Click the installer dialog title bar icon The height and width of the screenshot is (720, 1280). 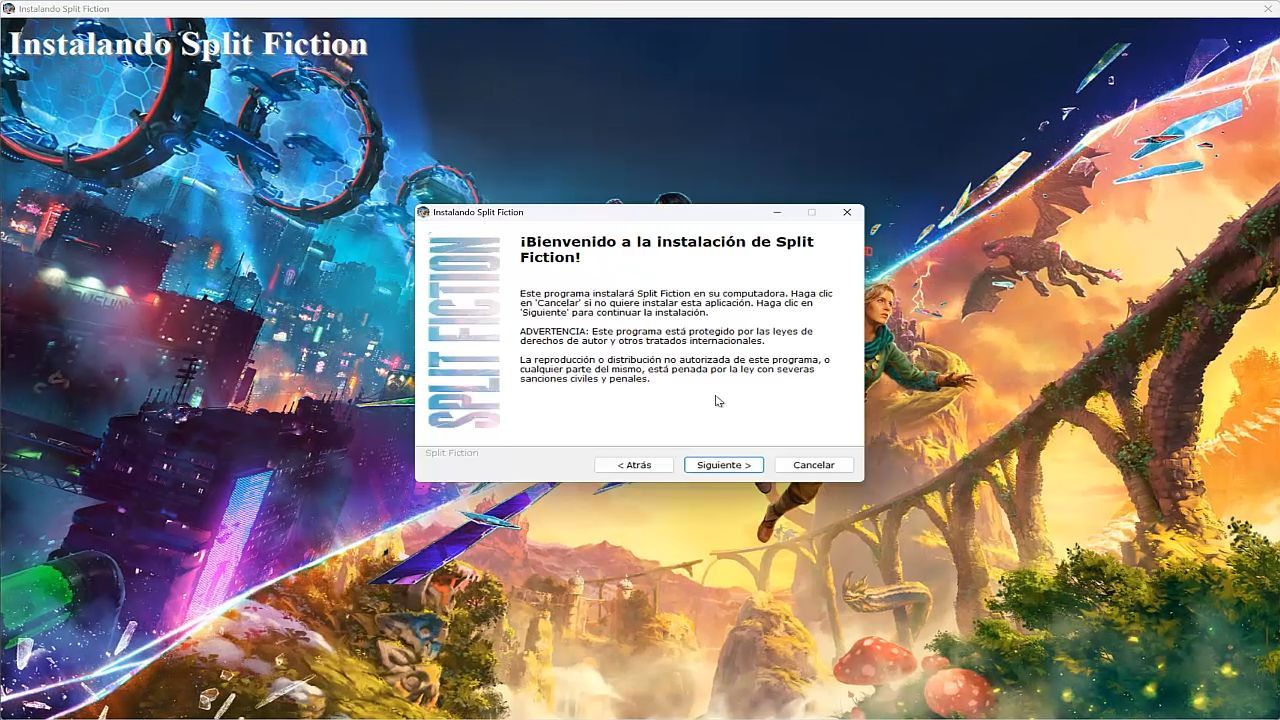423,212
